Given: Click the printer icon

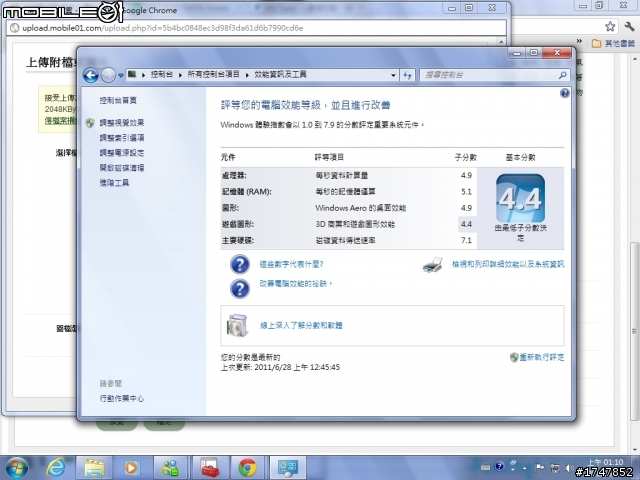Looking at the screenshot, I should click(x=433, y=265).
